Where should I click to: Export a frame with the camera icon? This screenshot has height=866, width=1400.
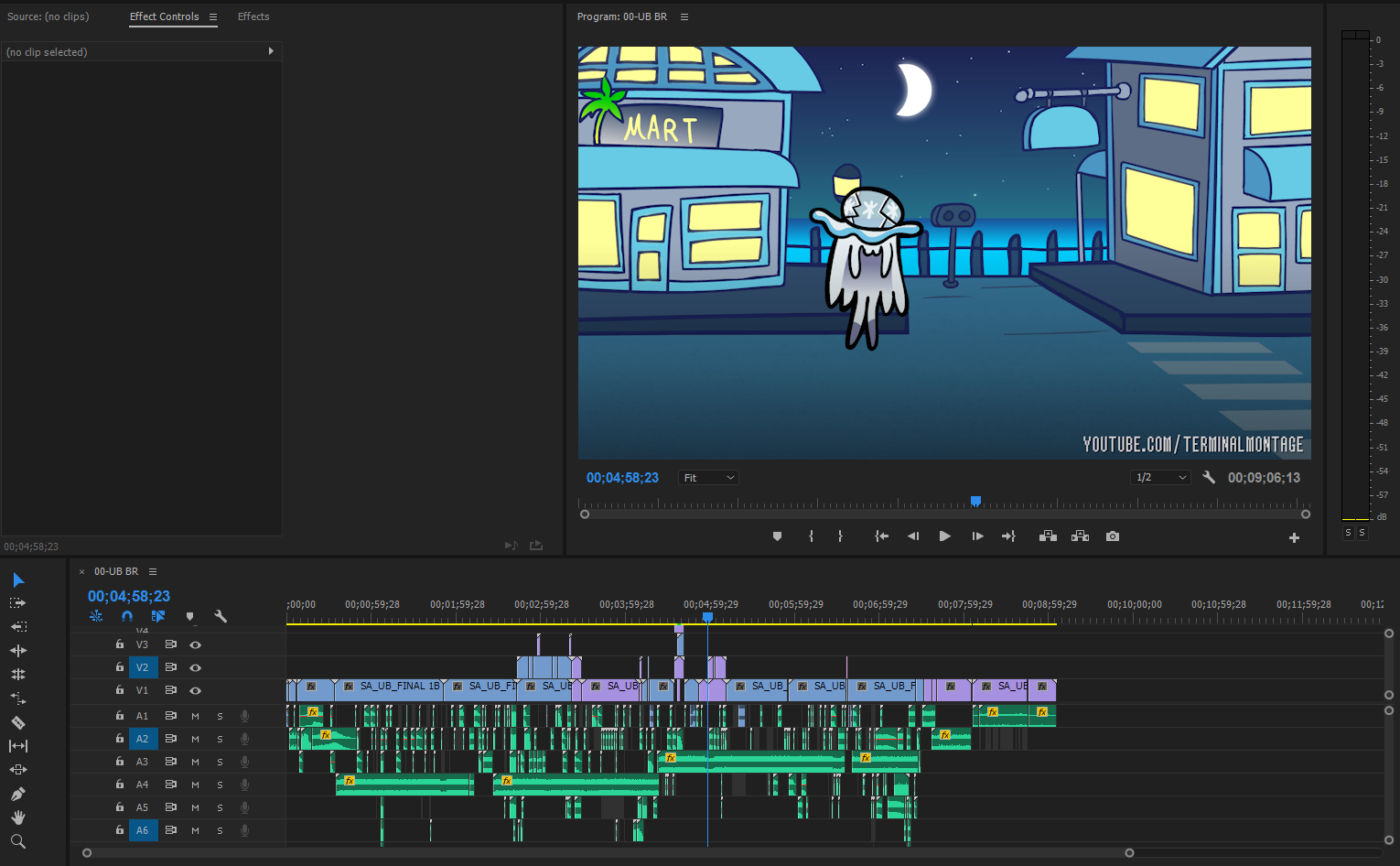(1113, 536)
